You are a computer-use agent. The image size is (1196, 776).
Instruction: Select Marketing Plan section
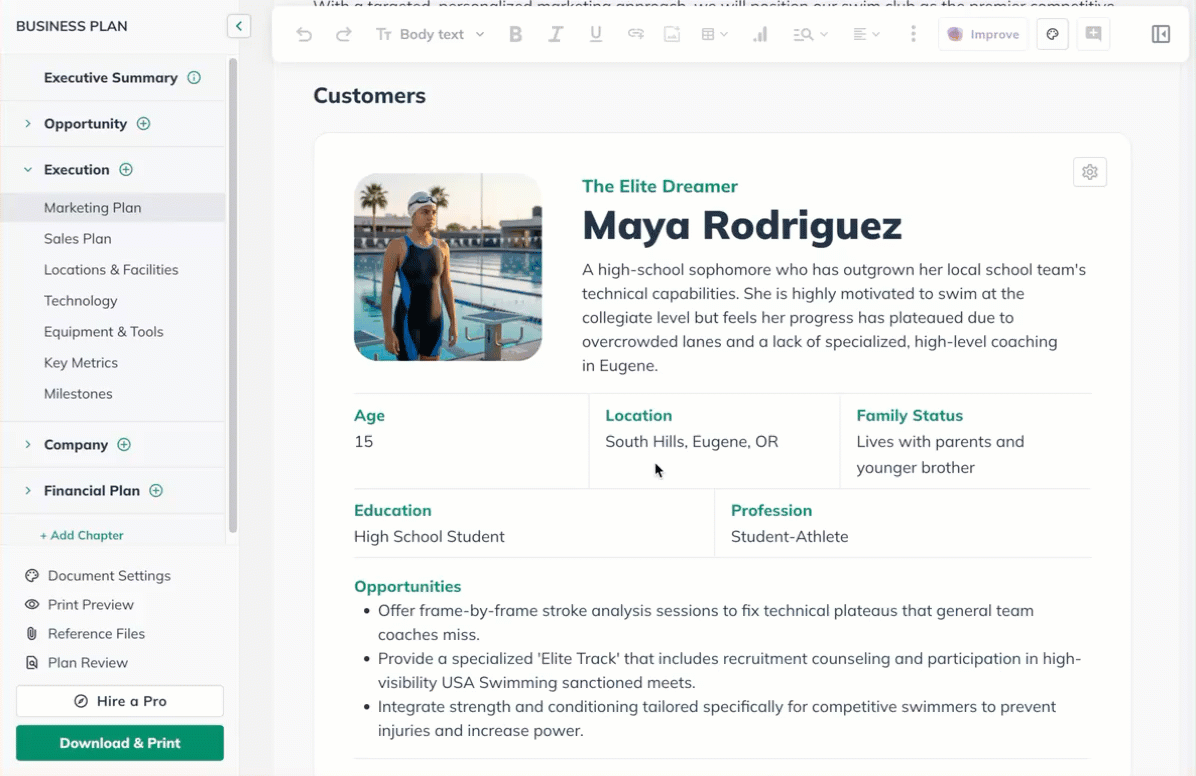113,208
